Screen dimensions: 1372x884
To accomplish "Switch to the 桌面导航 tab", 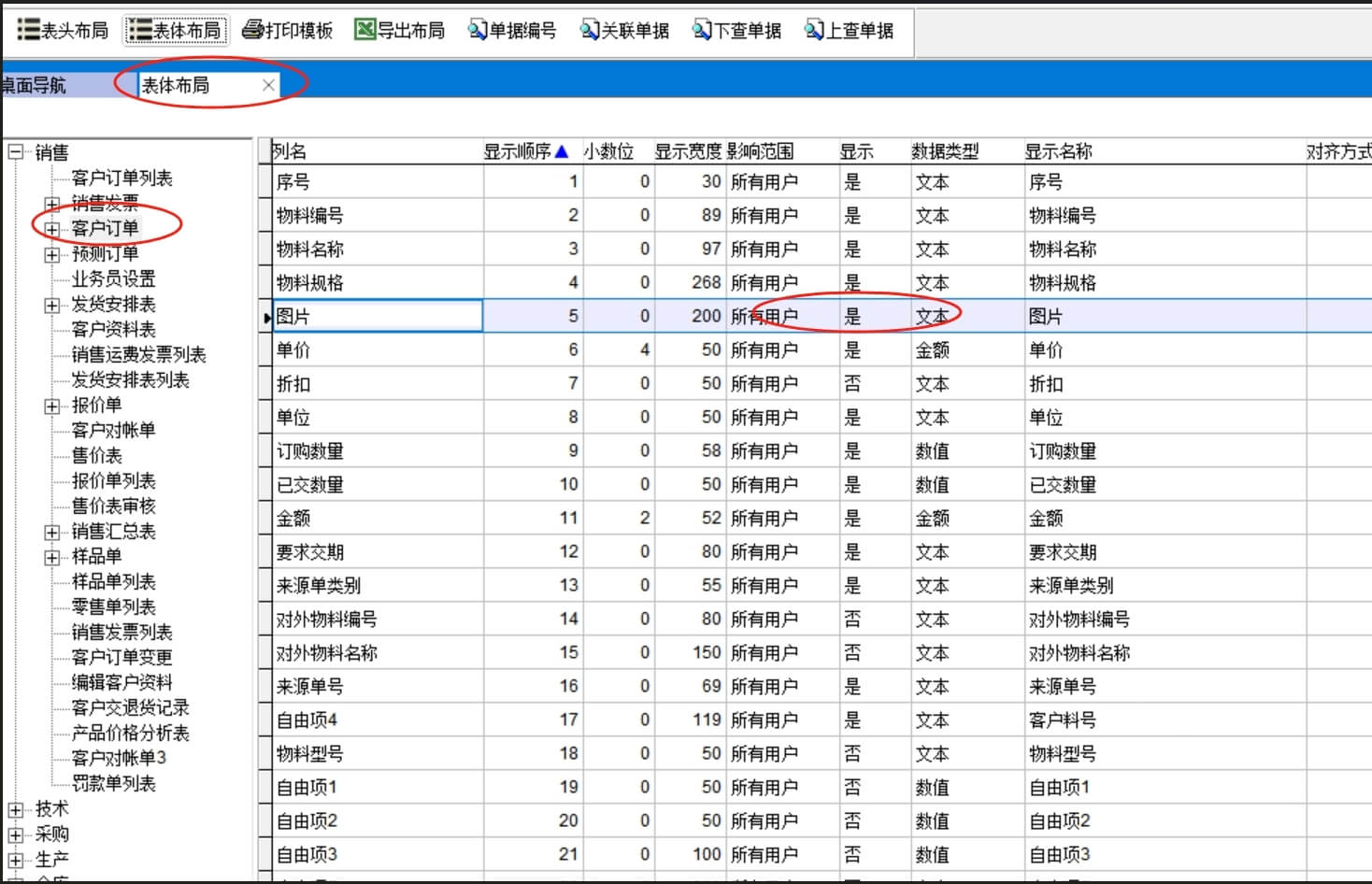I will click(x=34, y=85).
